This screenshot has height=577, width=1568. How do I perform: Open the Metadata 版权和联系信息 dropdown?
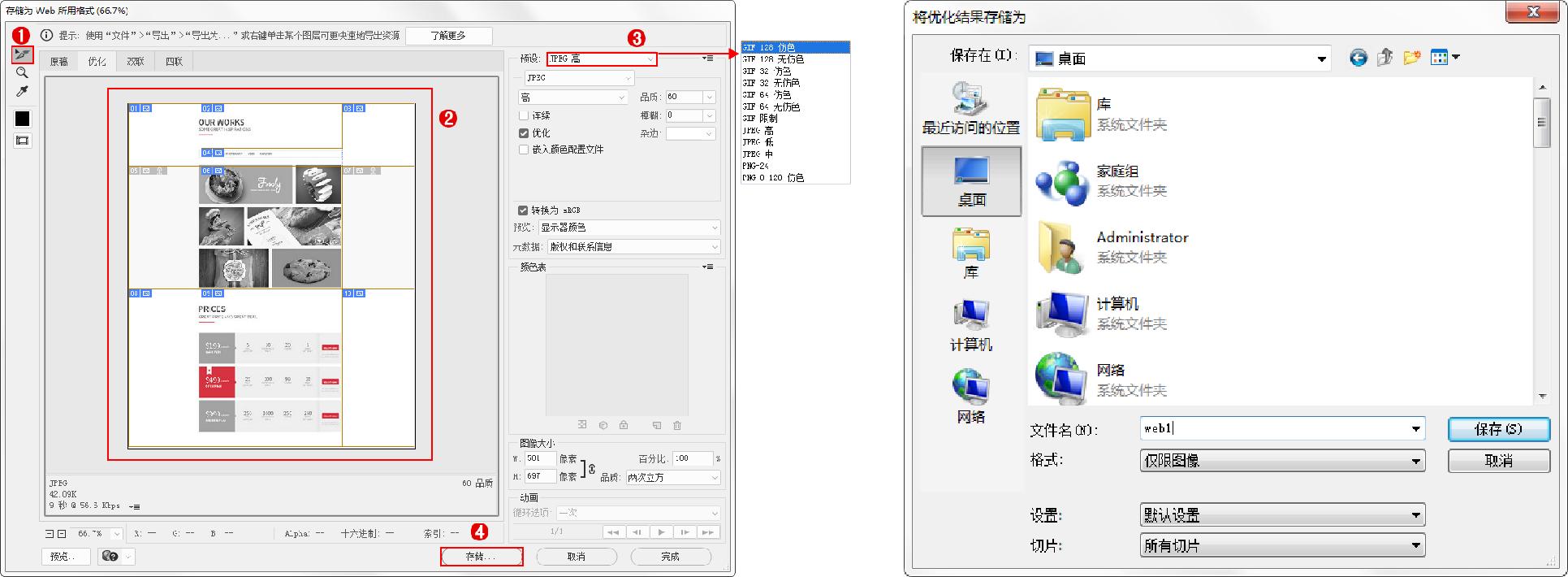634,246
